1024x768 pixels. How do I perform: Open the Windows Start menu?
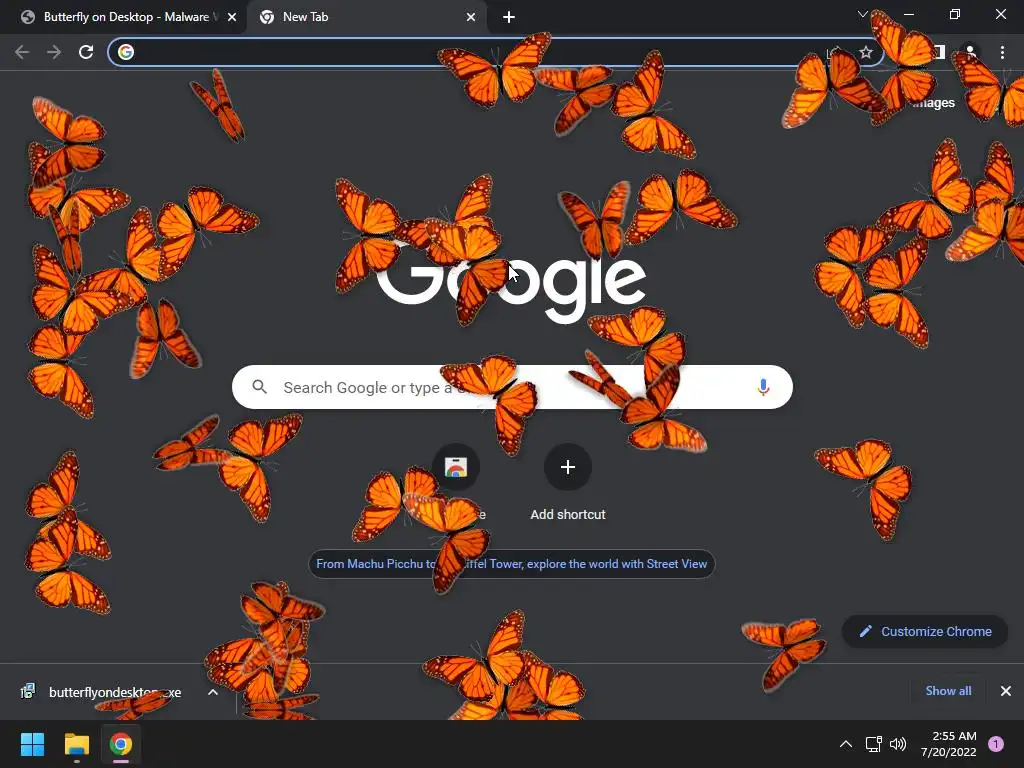[32, 744]
